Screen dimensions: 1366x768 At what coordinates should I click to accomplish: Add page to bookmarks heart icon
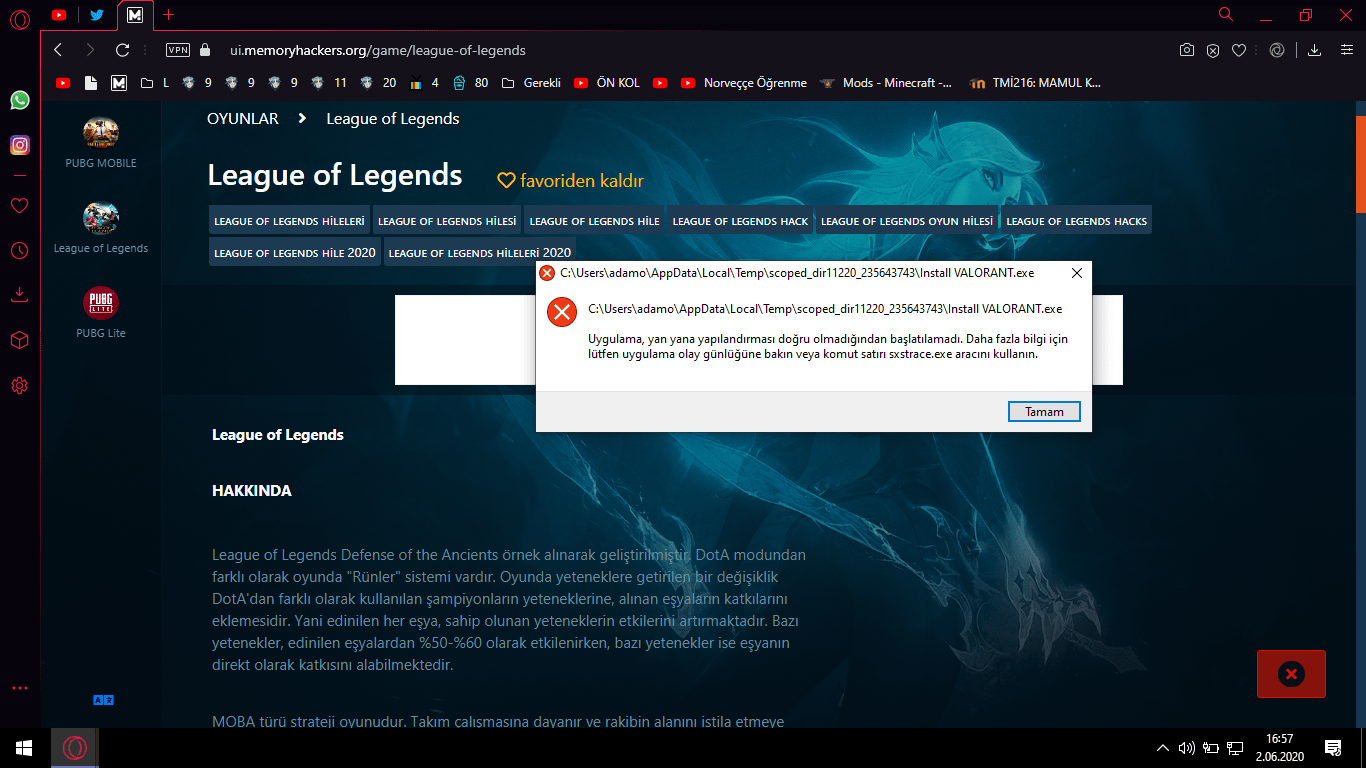click(x=1239, y=50)
